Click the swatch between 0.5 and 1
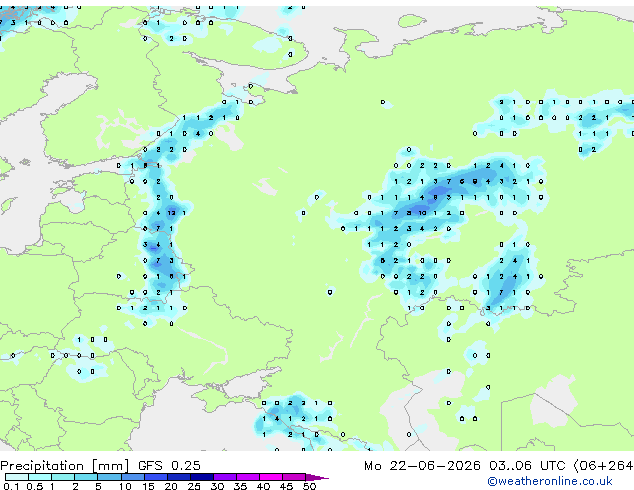Viewport: 634px width, 490px height. [x=40, y=477]
